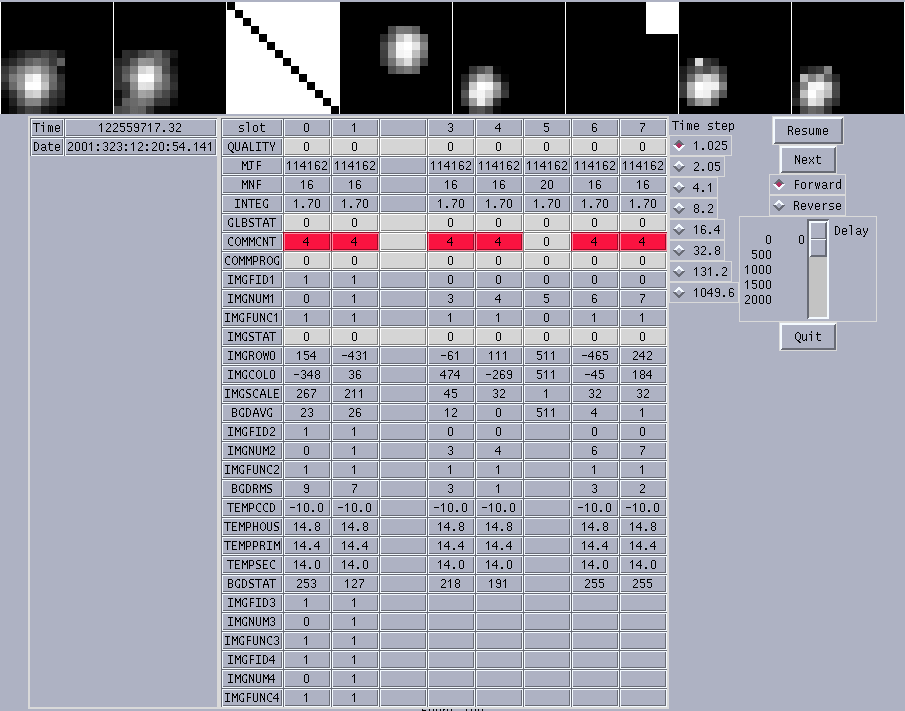Click IMGCOL0 value -348

click(x=306, y=375)
